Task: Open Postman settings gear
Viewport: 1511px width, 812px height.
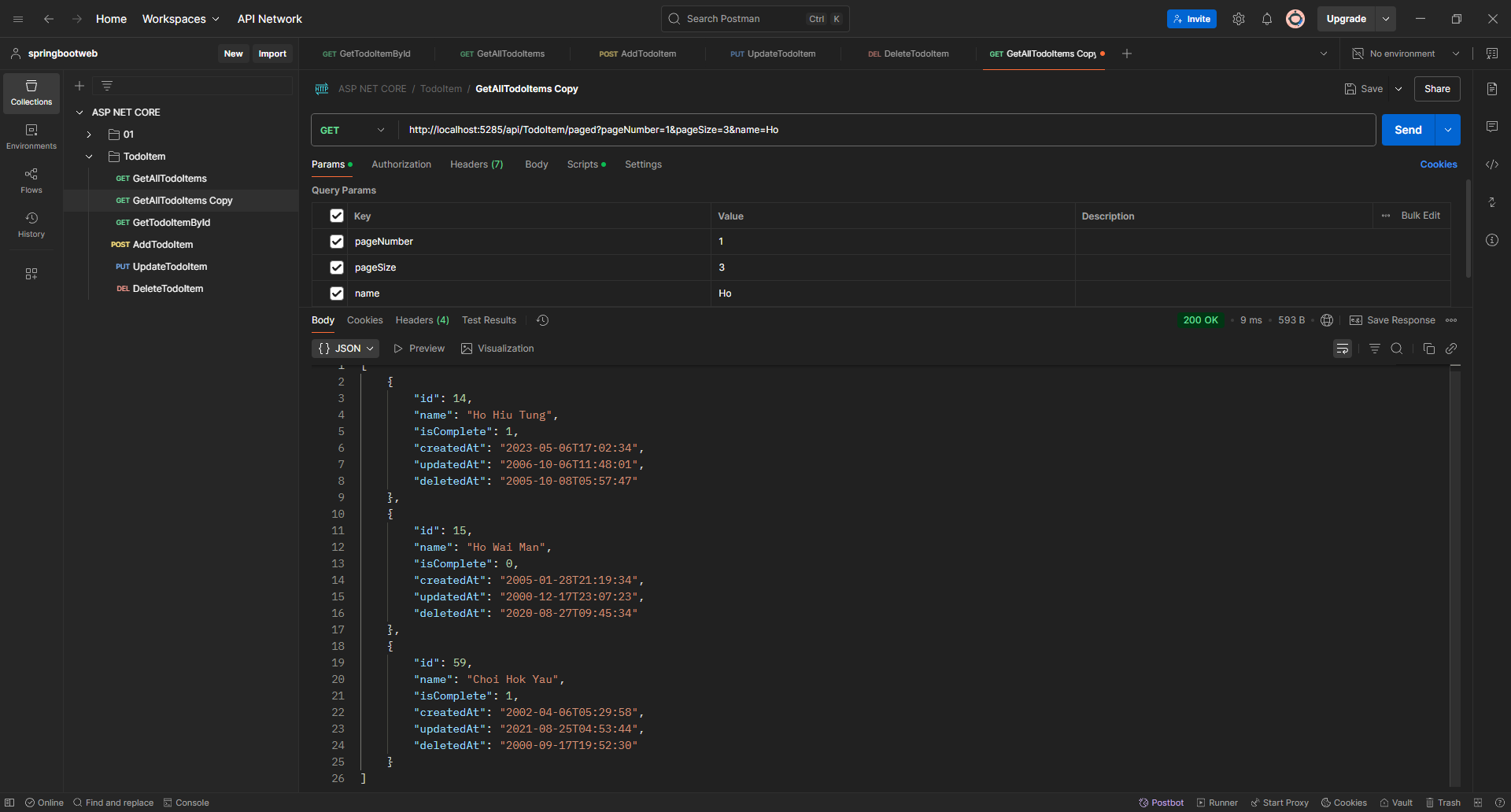Action: [1238, 19]
